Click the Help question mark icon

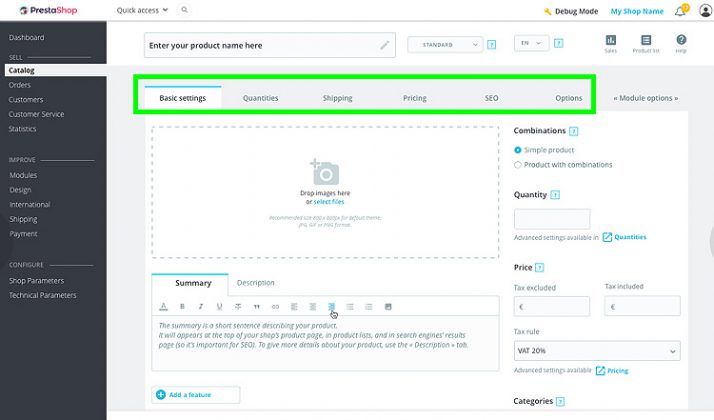coord(681,42)
